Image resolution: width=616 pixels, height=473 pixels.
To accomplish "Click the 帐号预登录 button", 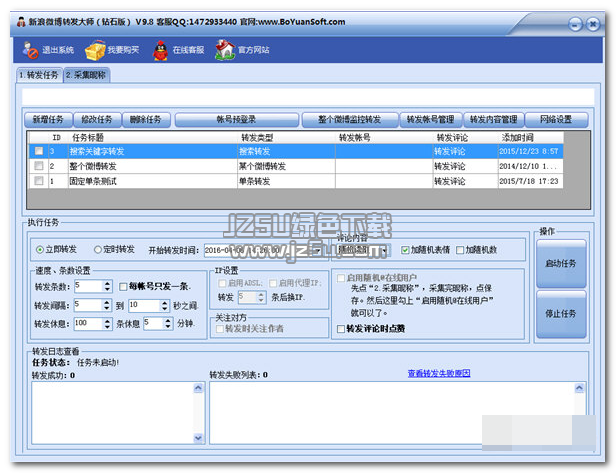I will [x=236, y=119].
